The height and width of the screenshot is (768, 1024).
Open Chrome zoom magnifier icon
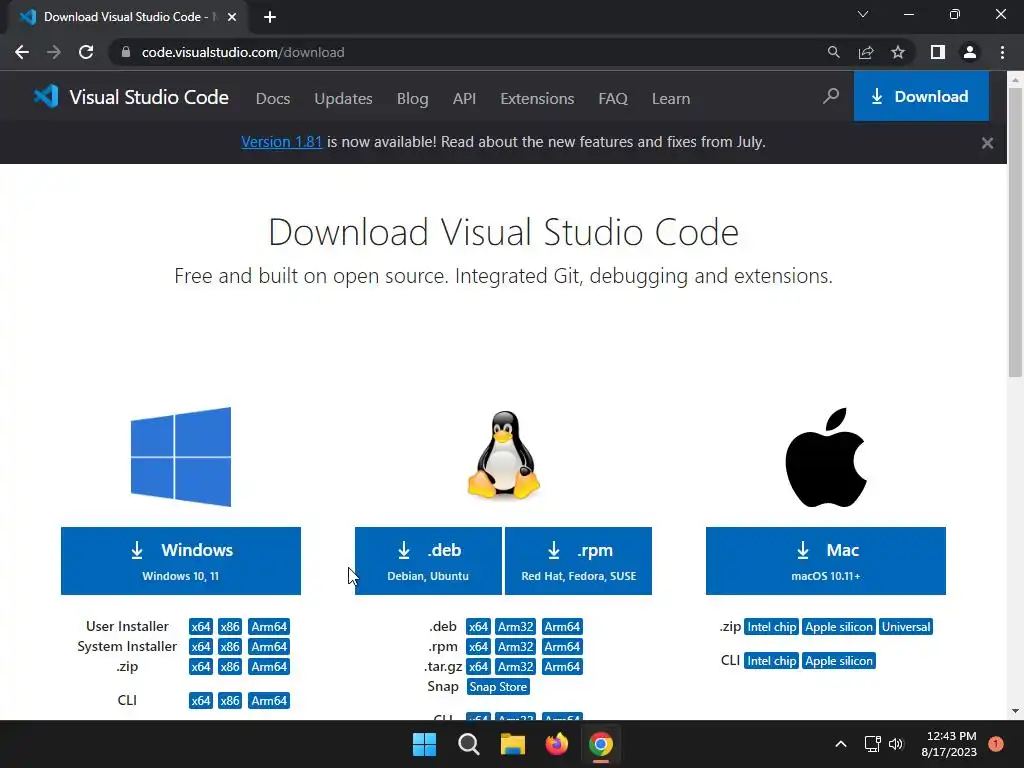pyautogui.click(x=833, y=52)
